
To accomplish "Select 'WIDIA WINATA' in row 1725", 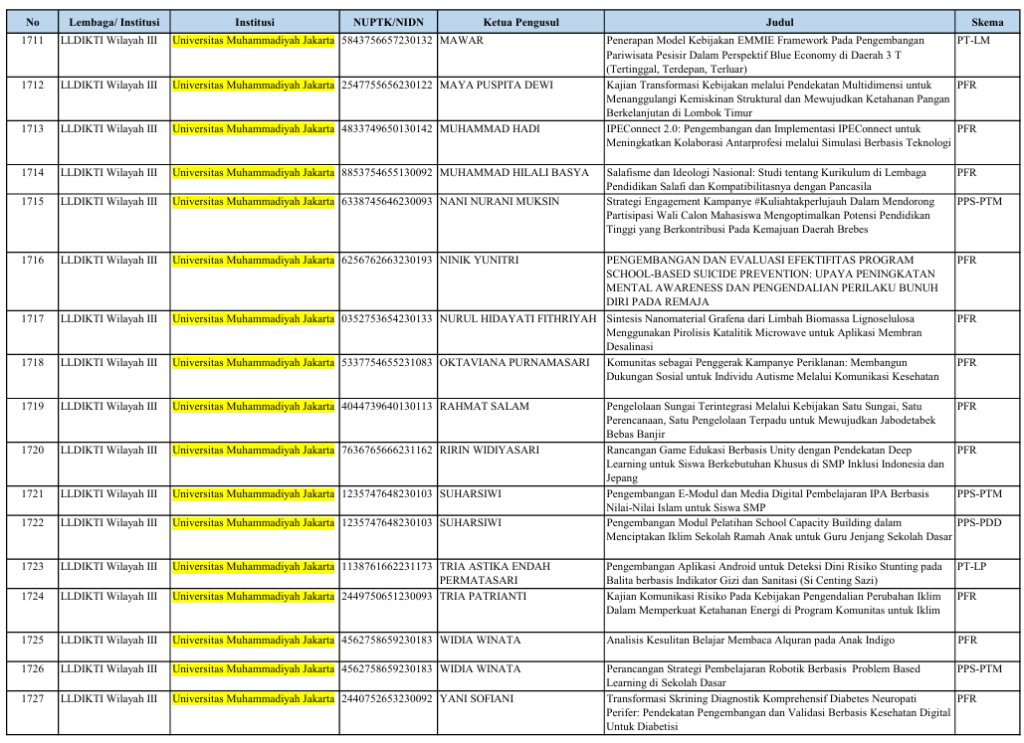I will [480, 640].
